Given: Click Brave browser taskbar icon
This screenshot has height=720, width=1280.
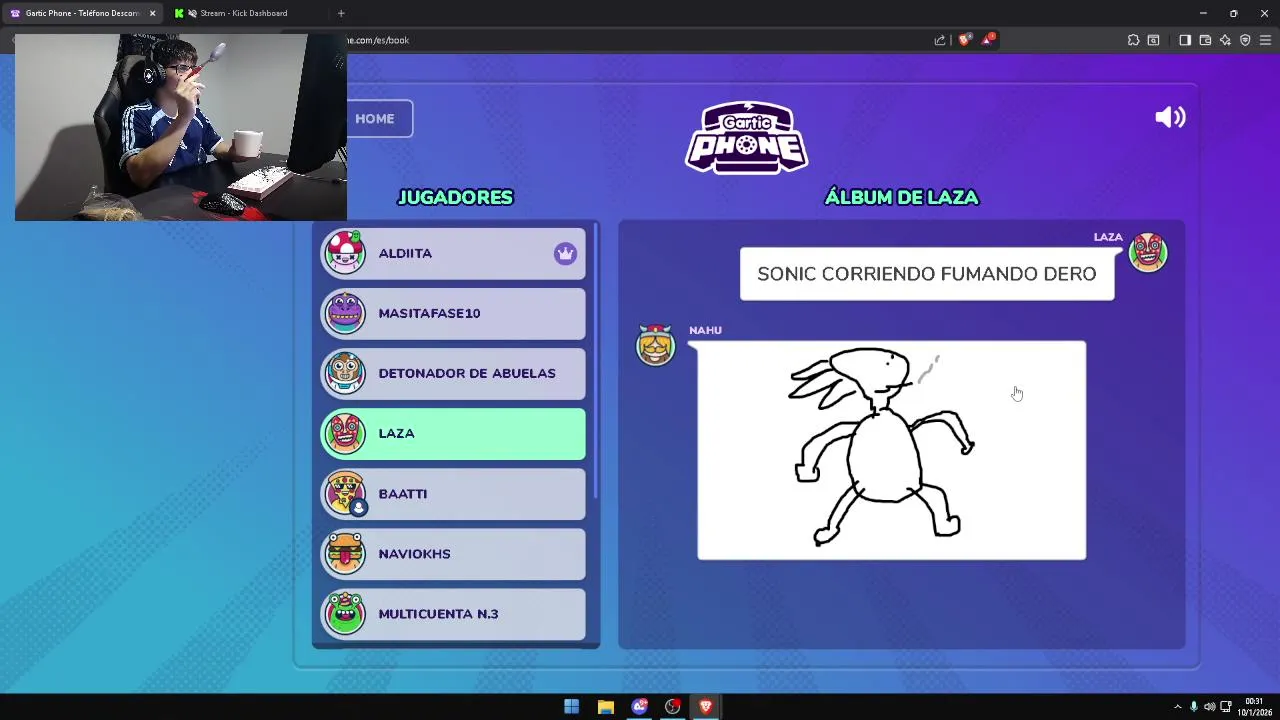Looking at the screenshot, I should tap(706, 707).
